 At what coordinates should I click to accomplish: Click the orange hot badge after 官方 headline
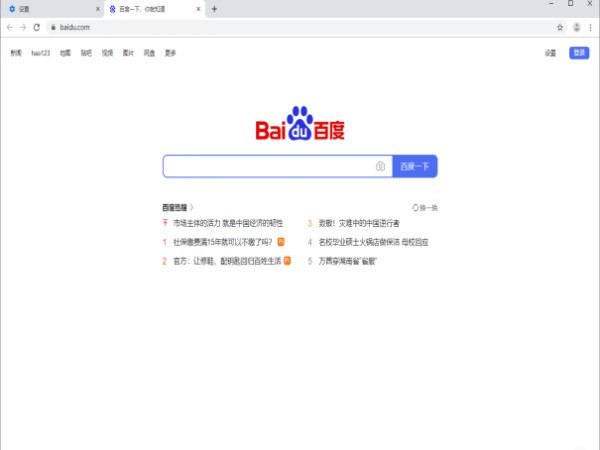click(x=287, y=261)
